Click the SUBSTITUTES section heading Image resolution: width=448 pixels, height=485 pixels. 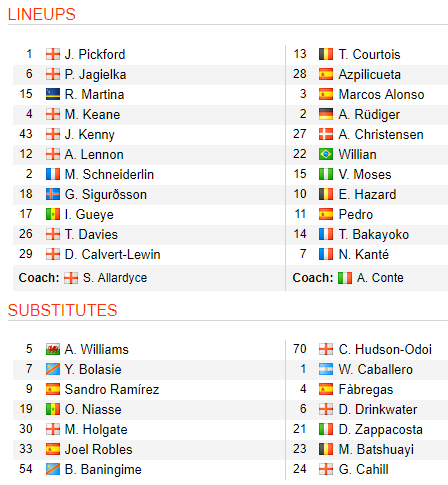click(63, 310)
